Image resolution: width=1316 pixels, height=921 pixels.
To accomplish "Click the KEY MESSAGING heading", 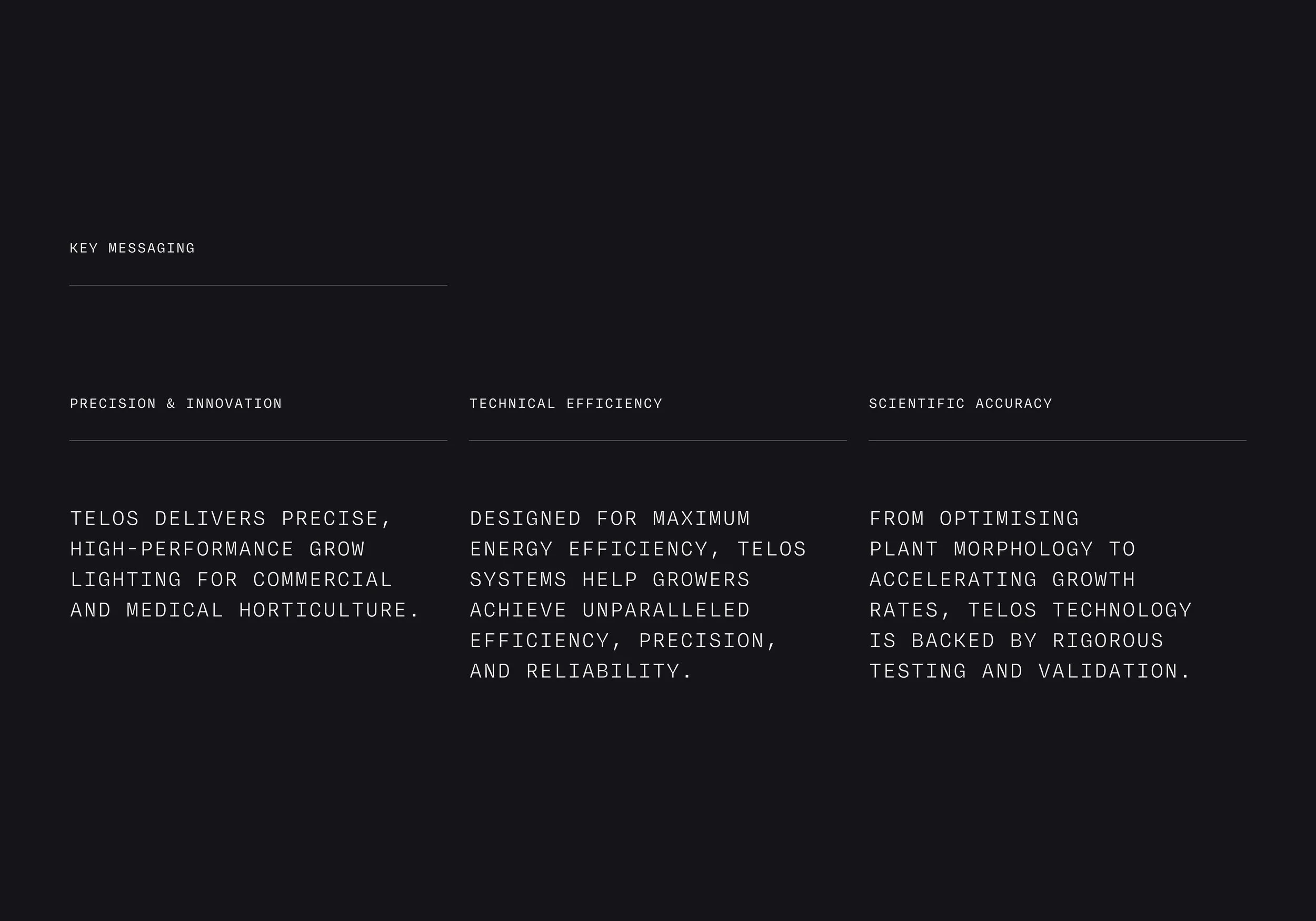I will 132,248.
